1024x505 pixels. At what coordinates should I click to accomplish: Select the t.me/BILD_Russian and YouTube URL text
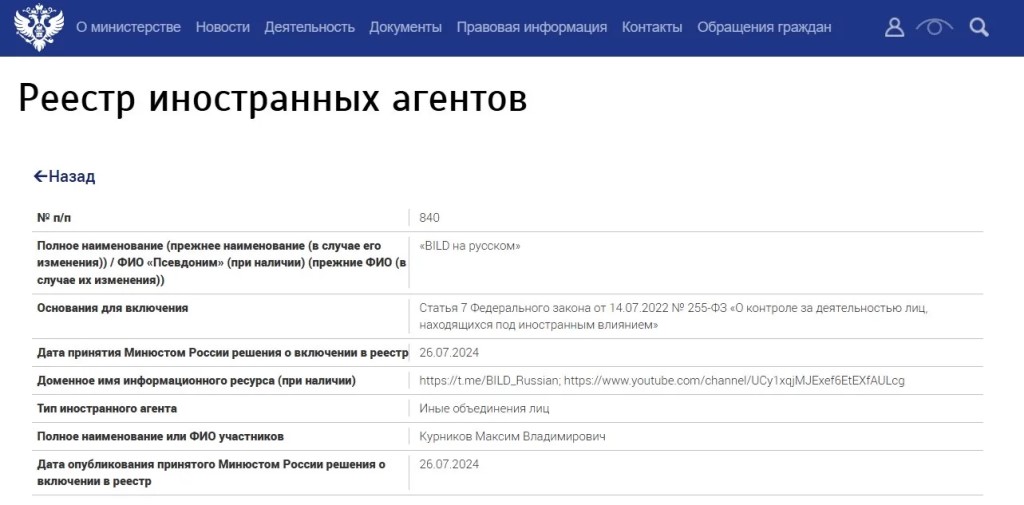[x=662, y=381]
